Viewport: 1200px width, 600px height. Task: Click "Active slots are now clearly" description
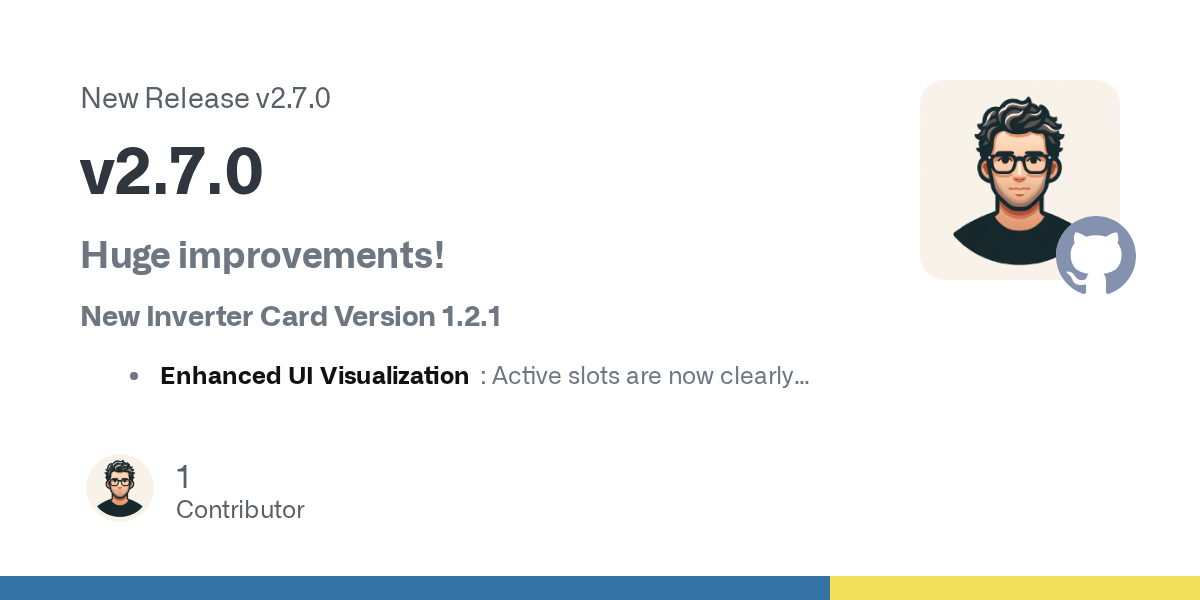pos(640,377)
